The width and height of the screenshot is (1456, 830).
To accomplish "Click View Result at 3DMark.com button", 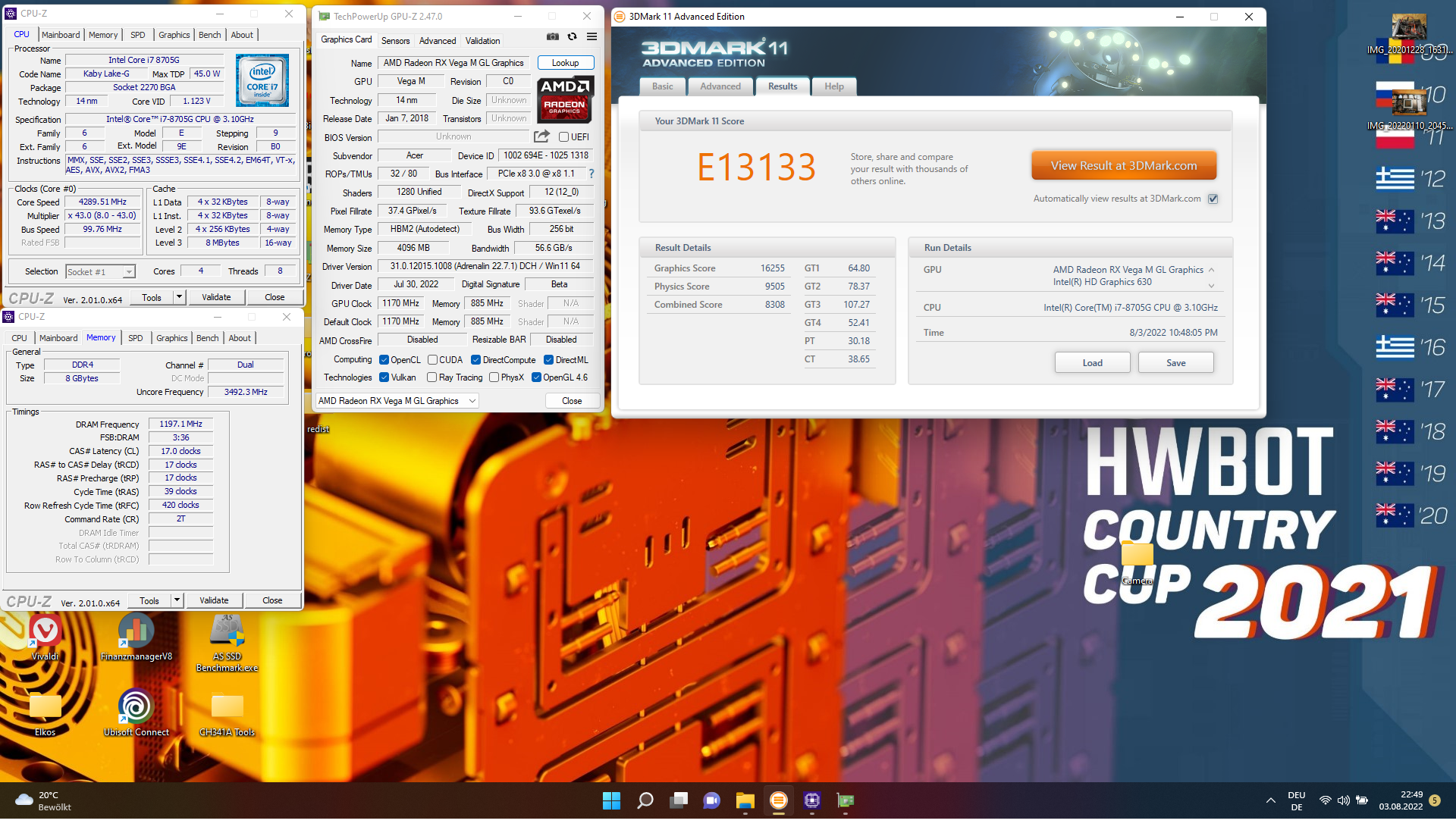I will tap(1124, 165).
